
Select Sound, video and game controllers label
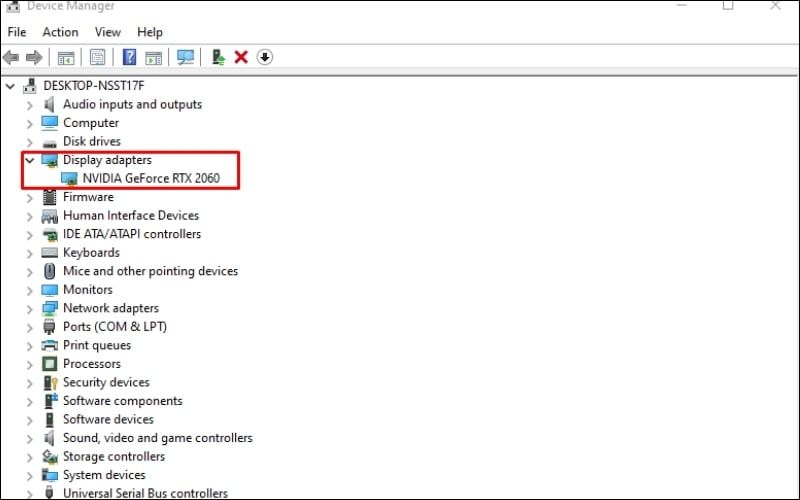[x=158, y=438]
